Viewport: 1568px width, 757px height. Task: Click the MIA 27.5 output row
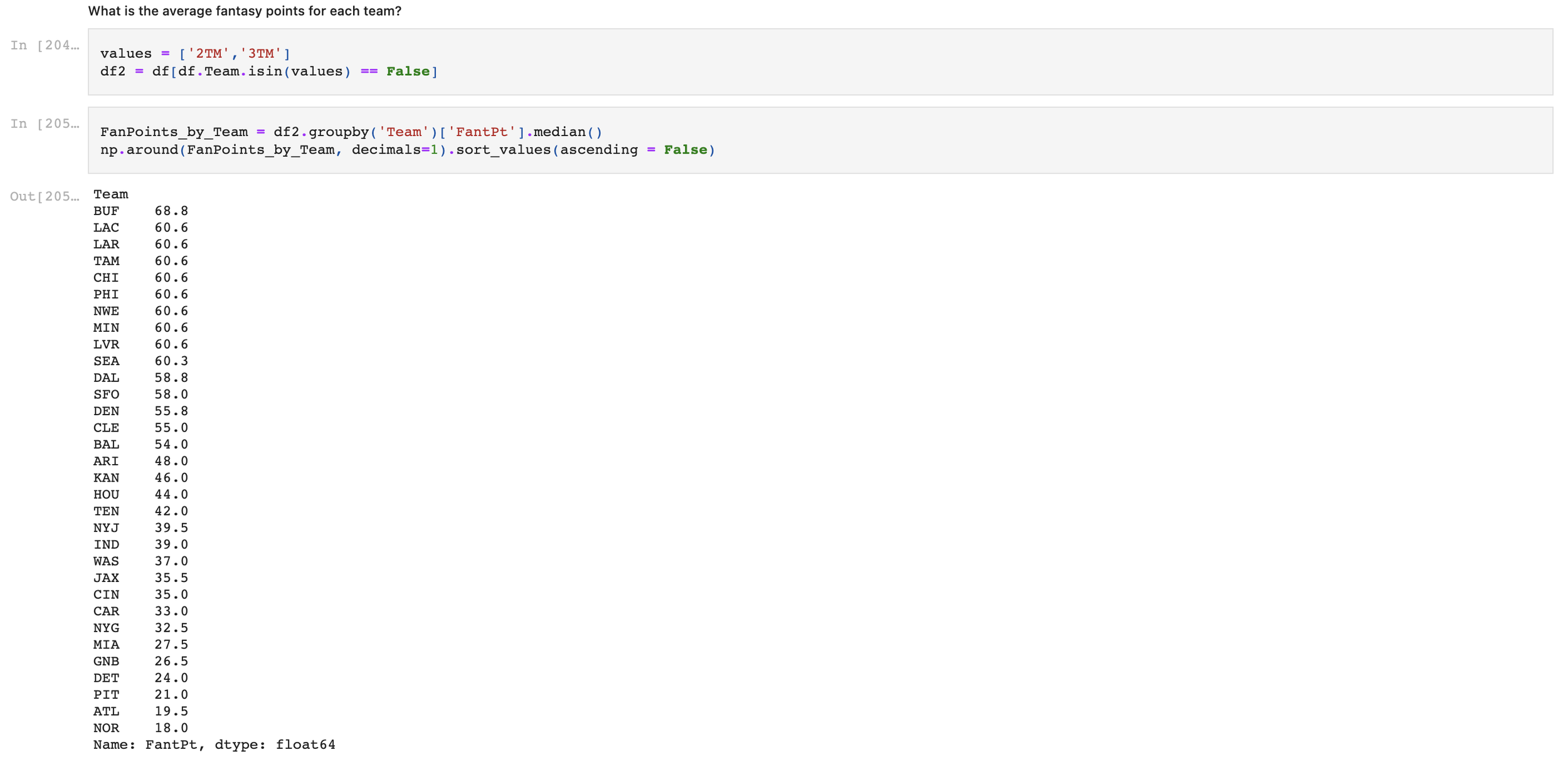pyautogui.click(x=140, y=645)
